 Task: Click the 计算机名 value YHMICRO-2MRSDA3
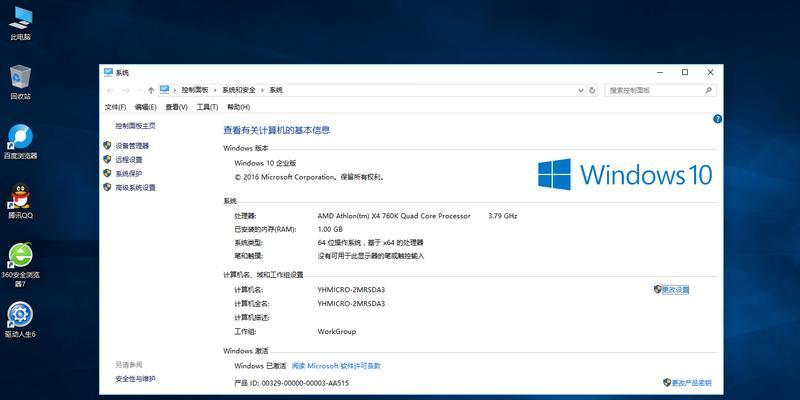point(351,290)
